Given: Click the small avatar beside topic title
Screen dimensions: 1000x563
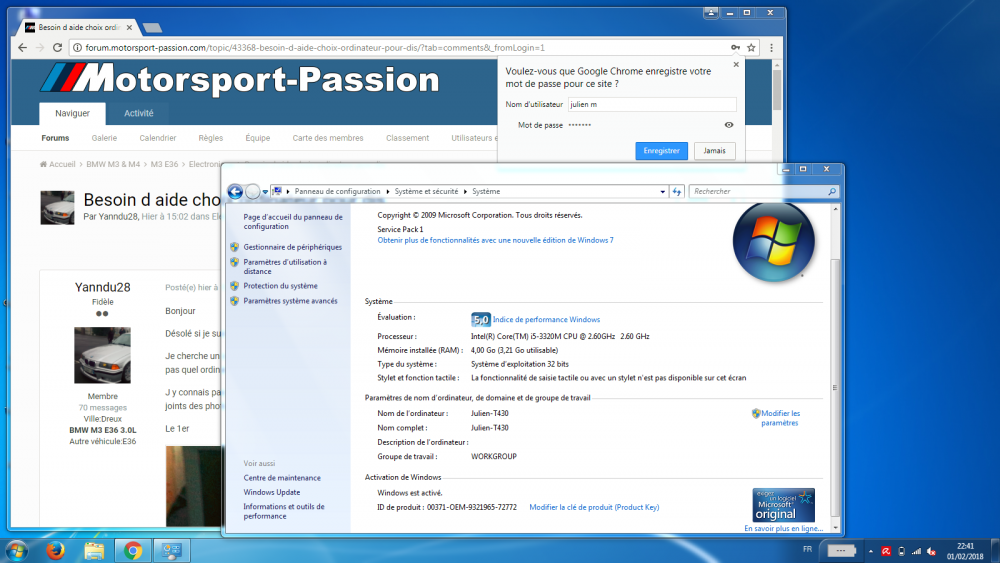Looking at the screenshot, I should click(x=57, y=208).
